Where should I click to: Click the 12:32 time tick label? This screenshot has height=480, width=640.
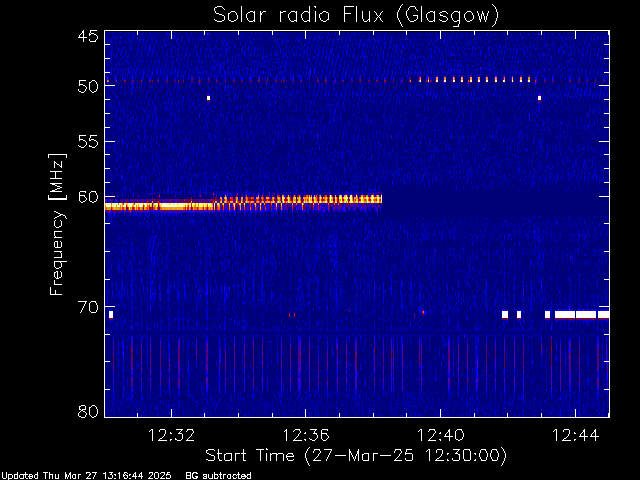point(171,436)
